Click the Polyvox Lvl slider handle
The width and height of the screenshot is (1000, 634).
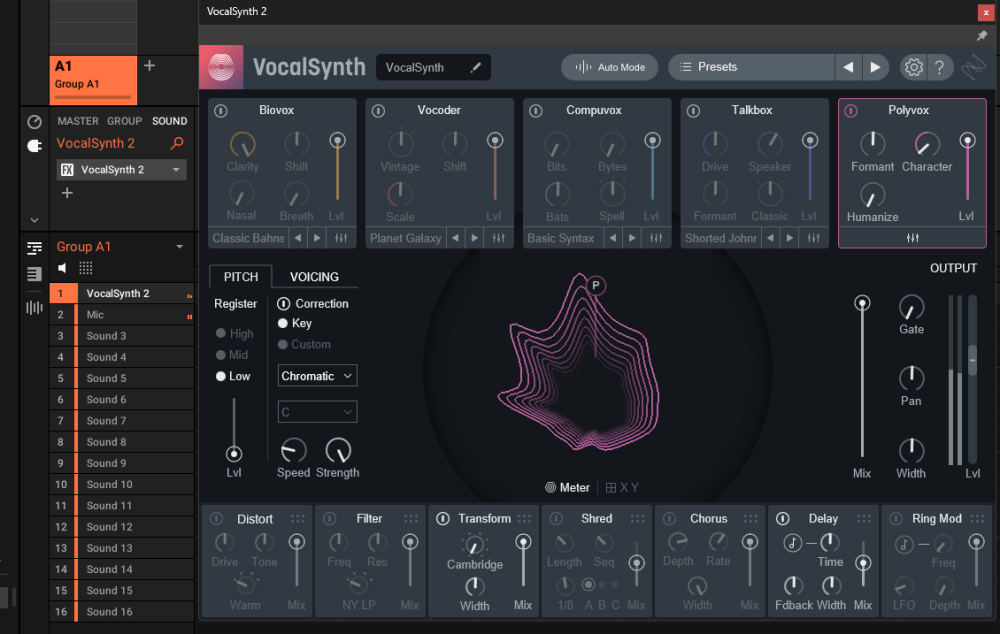coord(967,141)
